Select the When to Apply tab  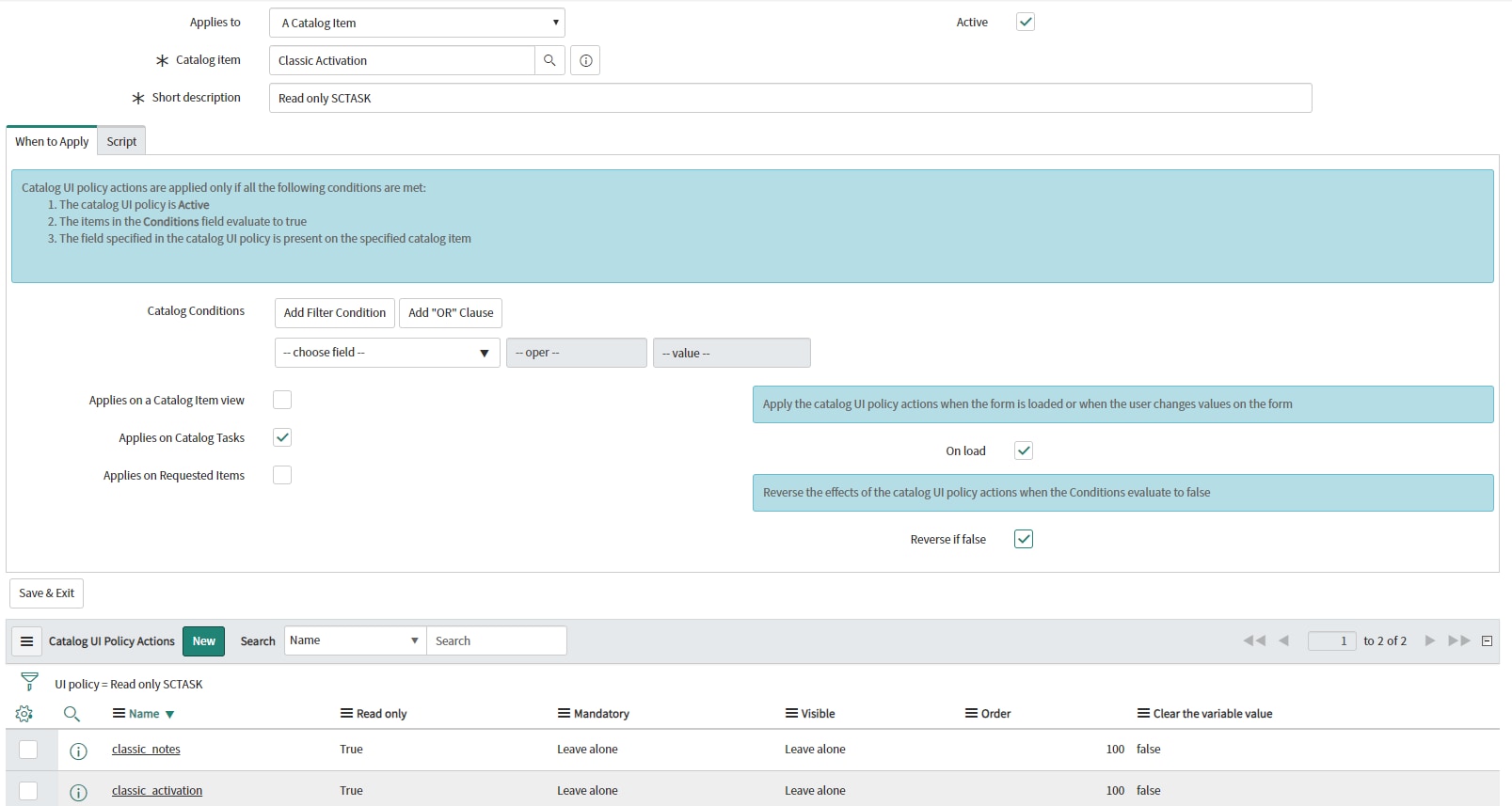tap(52, 141)
